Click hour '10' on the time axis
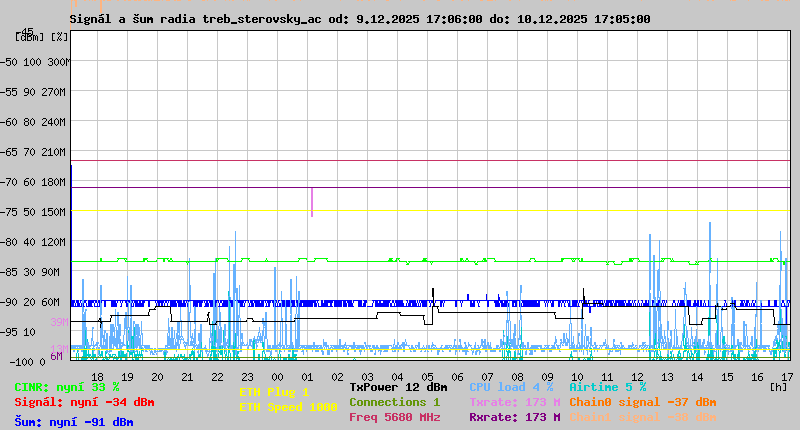The height and width of the screenshot is (430, 800). pos(577,377)
